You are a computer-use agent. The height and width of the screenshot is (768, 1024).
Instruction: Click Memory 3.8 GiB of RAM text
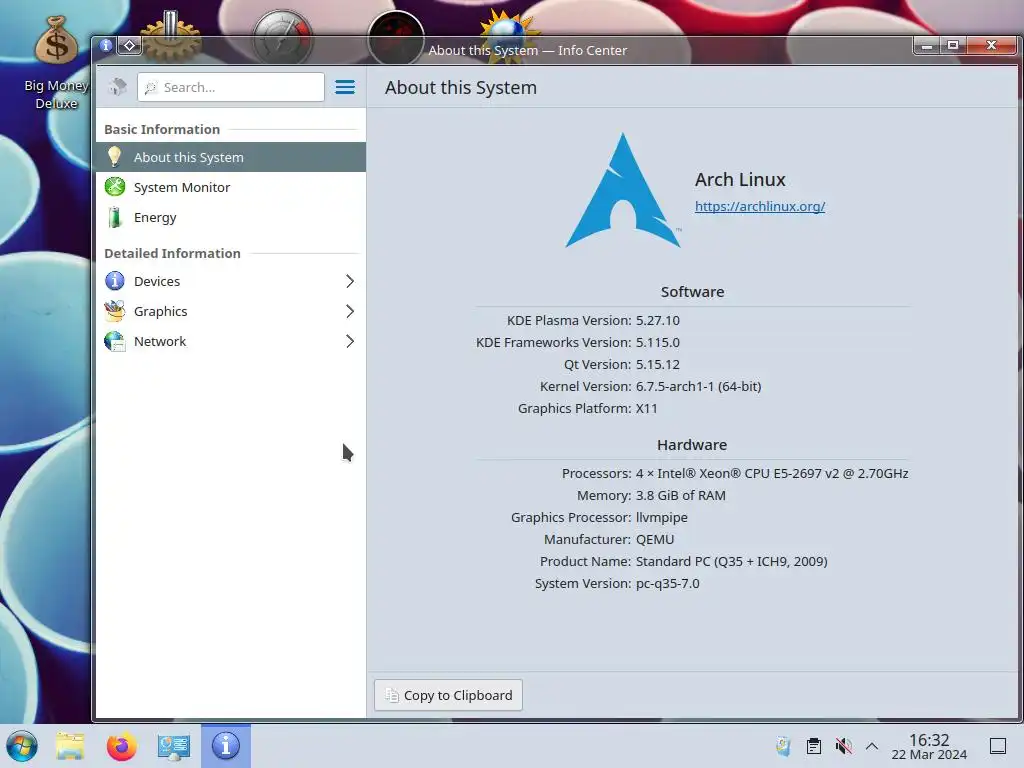[x=680, y=496]
